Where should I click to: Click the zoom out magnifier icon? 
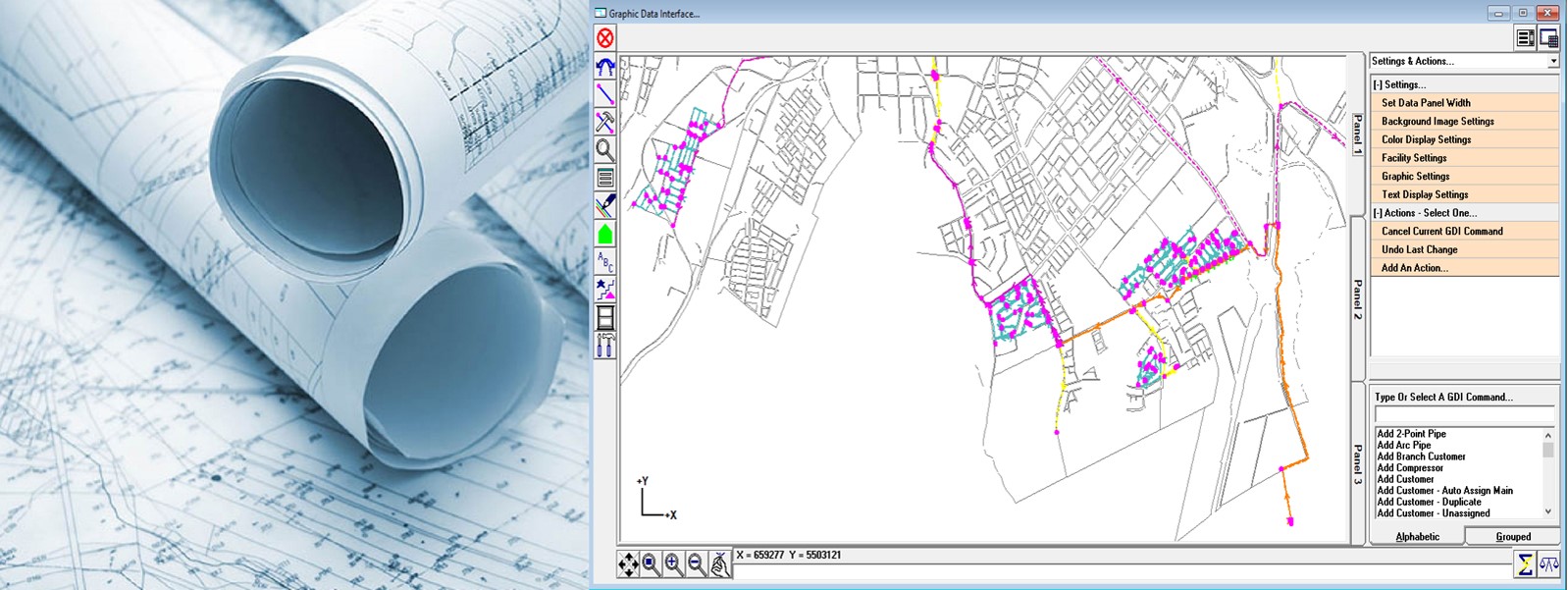696,564
